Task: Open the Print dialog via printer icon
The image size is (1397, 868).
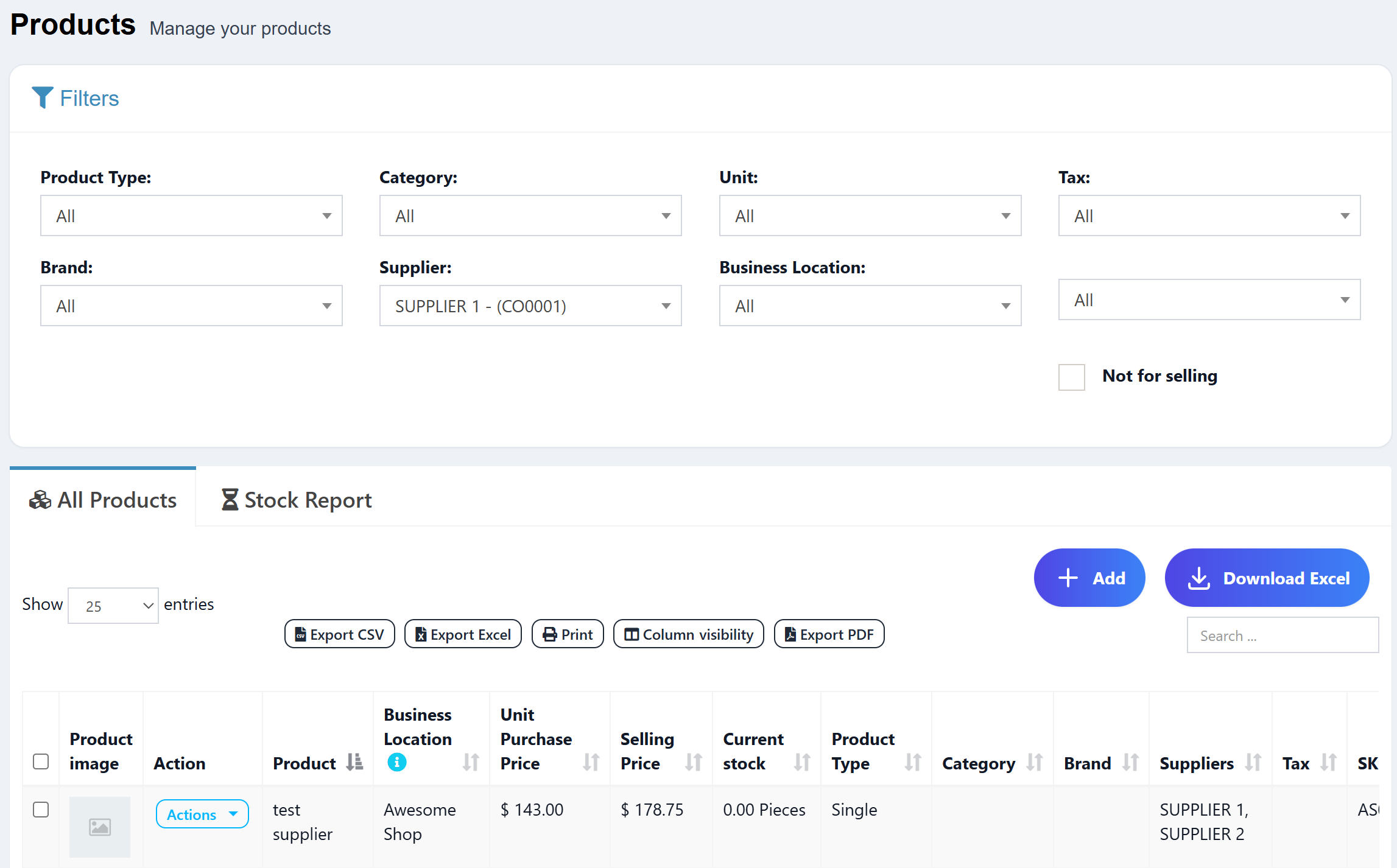Action: 549,634
